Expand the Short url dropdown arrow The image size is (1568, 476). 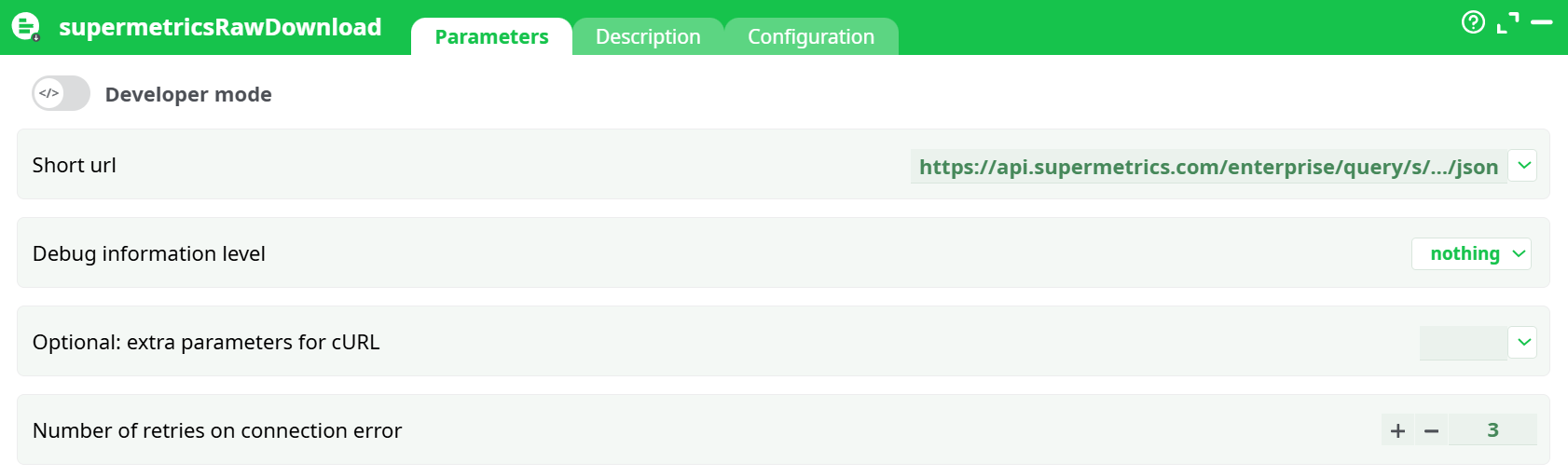[x=1523, y=165]
